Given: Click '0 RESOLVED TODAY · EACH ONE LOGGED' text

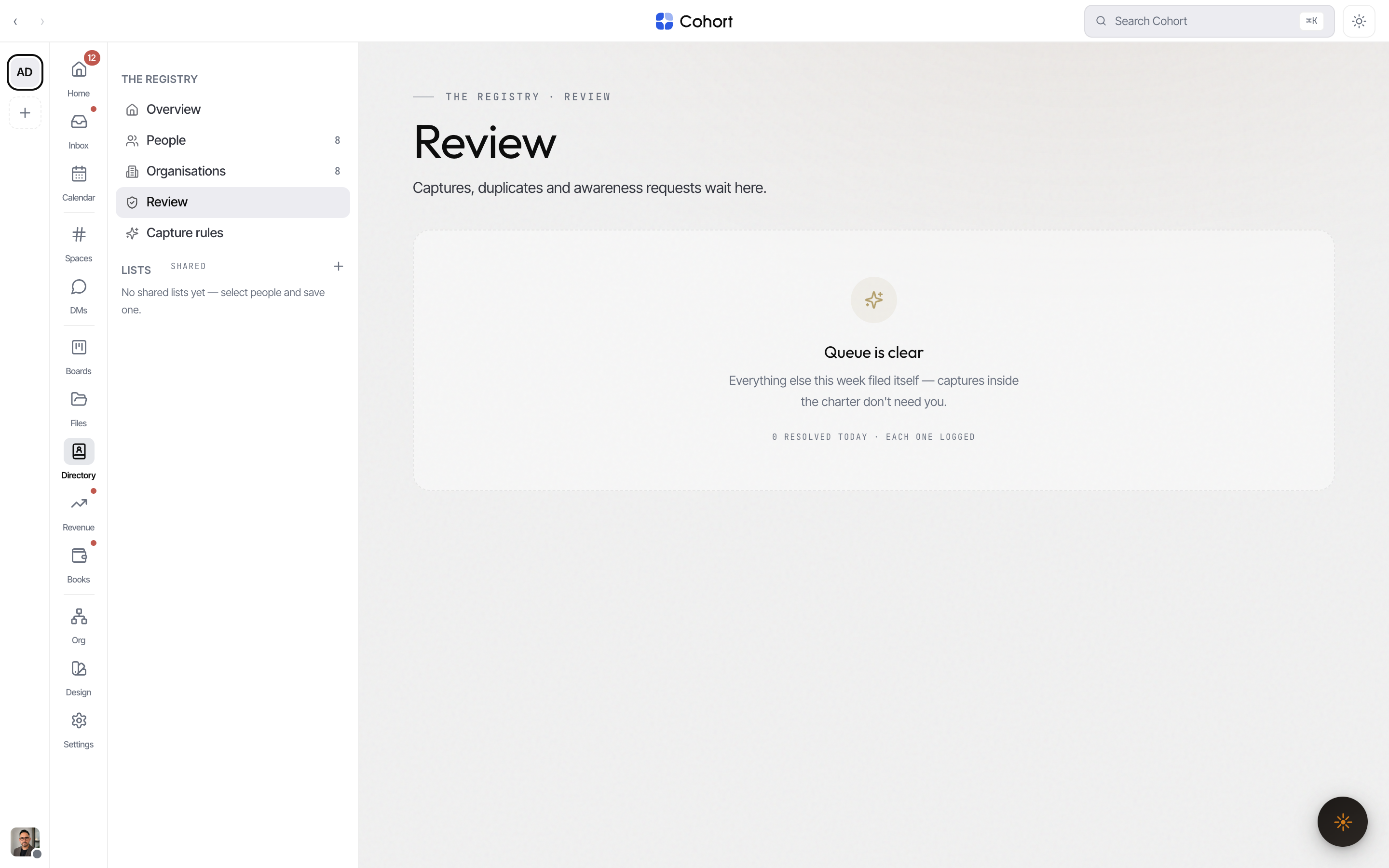Looking at the screenshot, I should 873,437.
